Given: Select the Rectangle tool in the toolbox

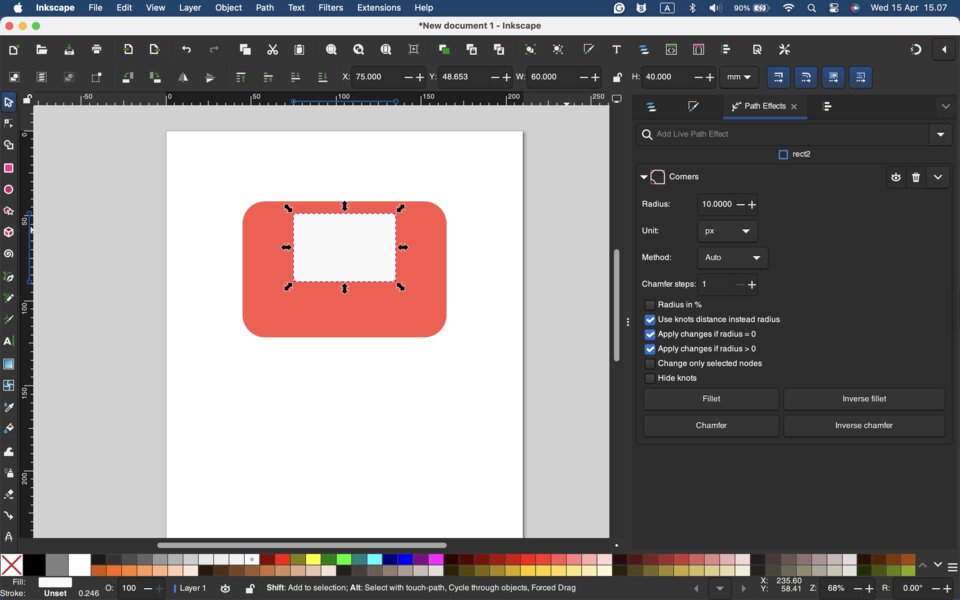Looking at the screenshot, I should click(9, 168).
